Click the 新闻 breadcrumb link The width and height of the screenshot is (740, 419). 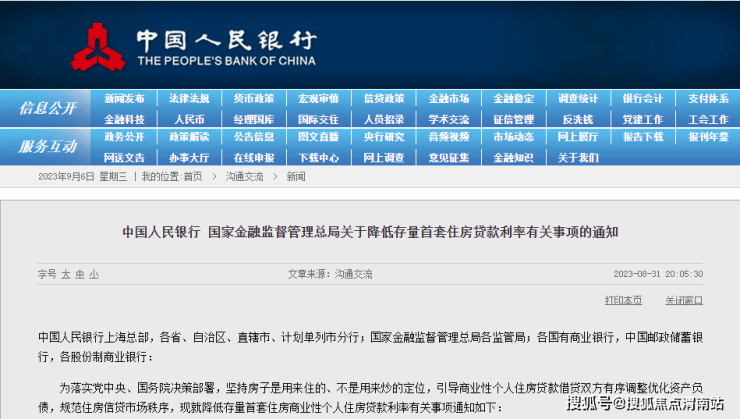[296, 176]
